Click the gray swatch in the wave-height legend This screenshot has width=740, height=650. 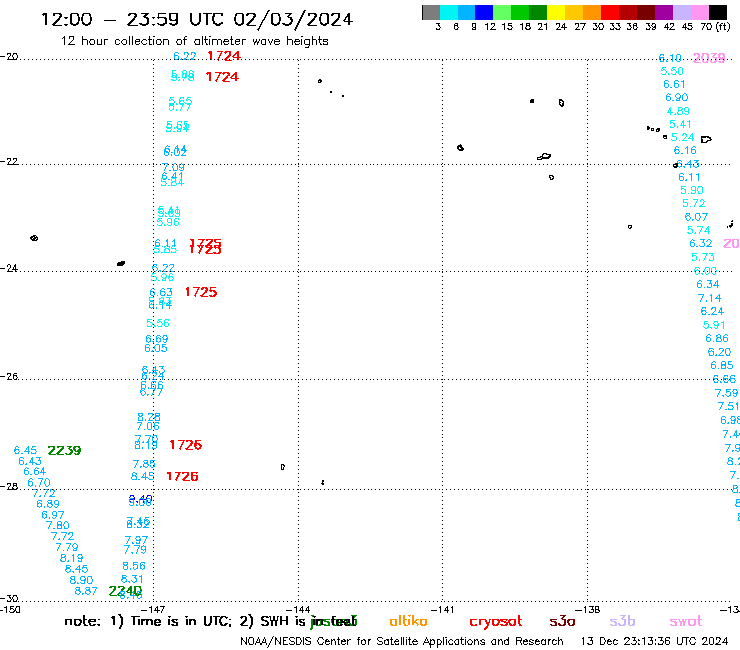(431, 12)
